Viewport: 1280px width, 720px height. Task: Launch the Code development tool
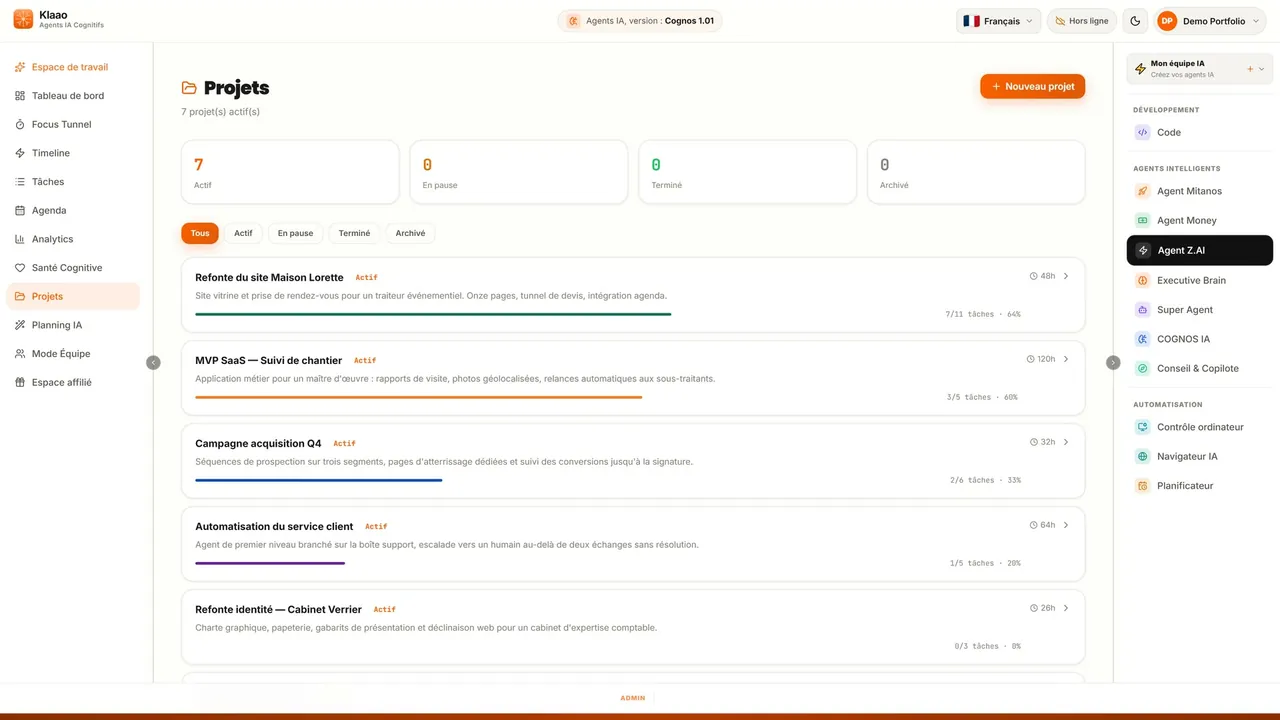pyautogui.click(x=1199, y=132)
